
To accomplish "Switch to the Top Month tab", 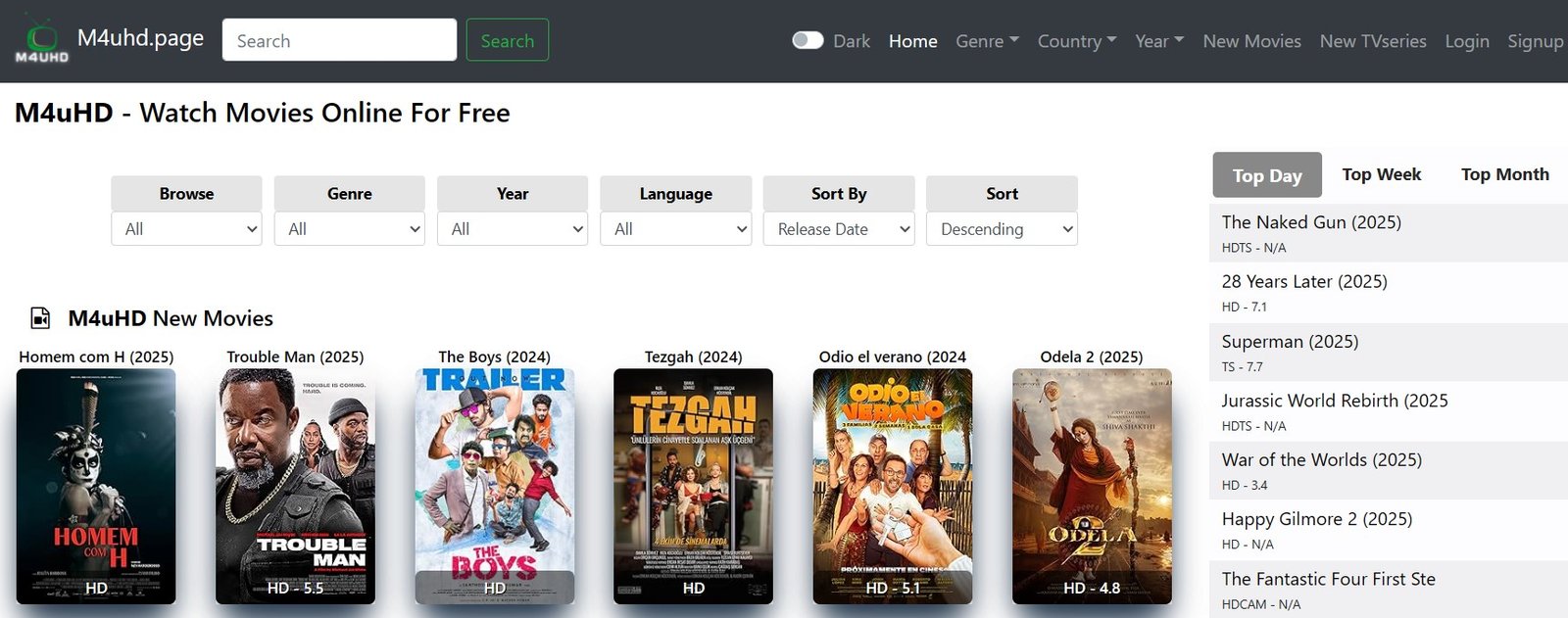I will (x=1504, y=174).
